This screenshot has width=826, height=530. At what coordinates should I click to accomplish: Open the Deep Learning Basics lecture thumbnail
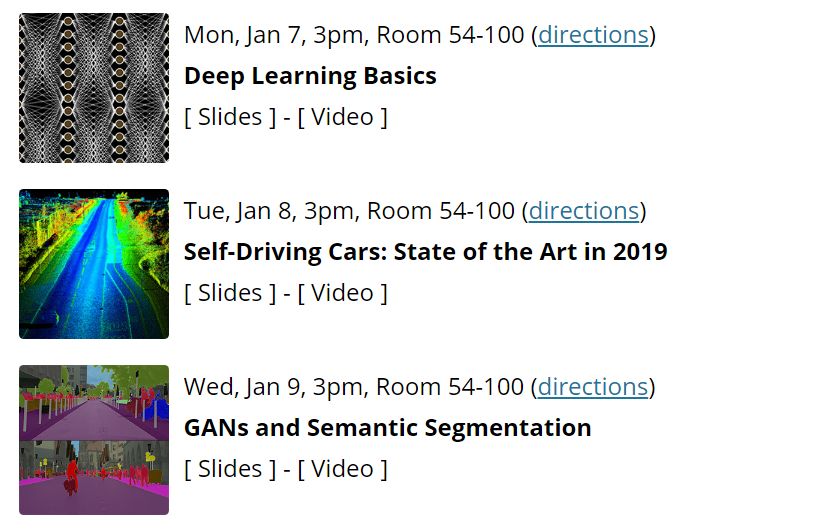(94, 88)
